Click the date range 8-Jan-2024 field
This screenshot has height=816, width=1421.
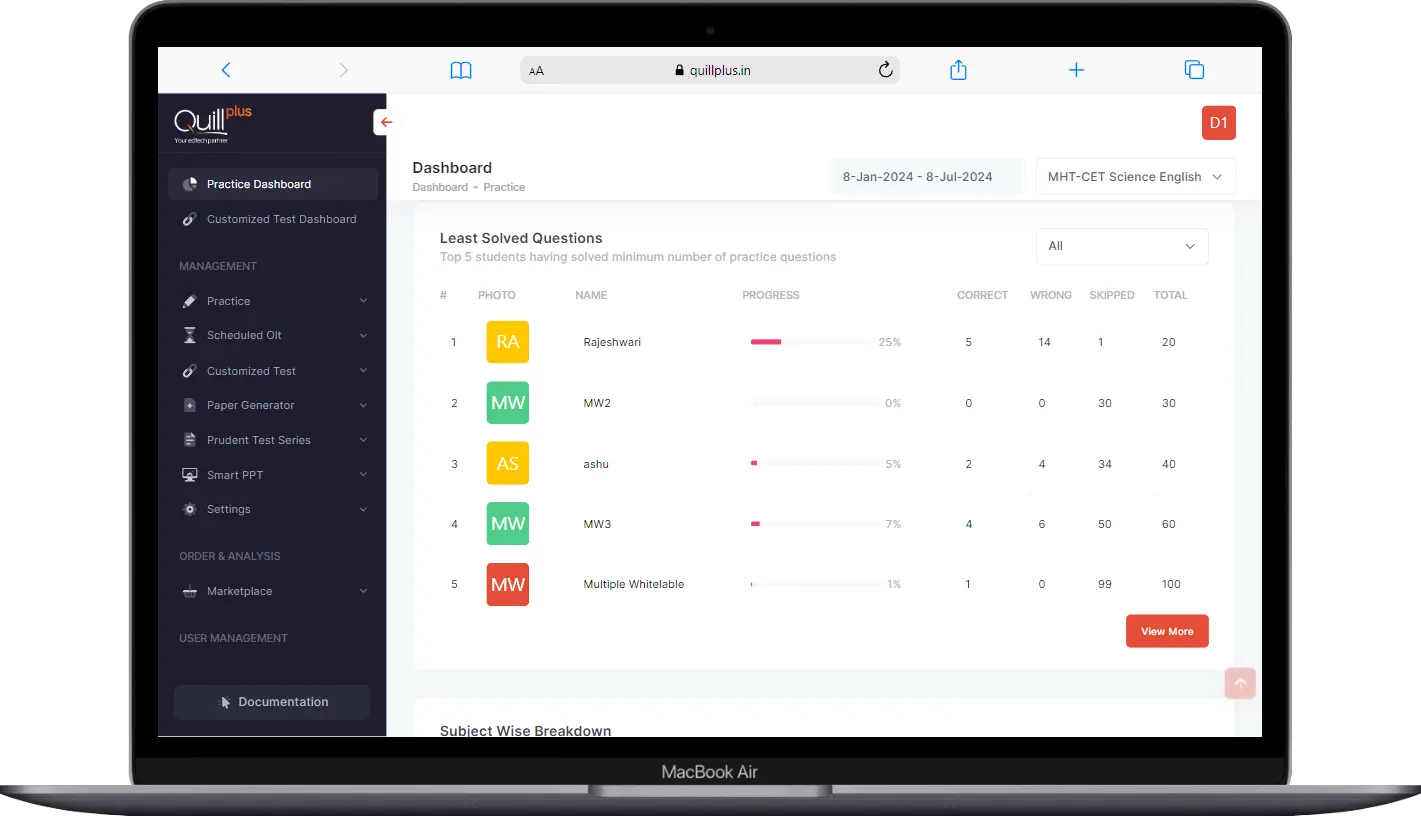pyautogui.click(x=917, y=177)
